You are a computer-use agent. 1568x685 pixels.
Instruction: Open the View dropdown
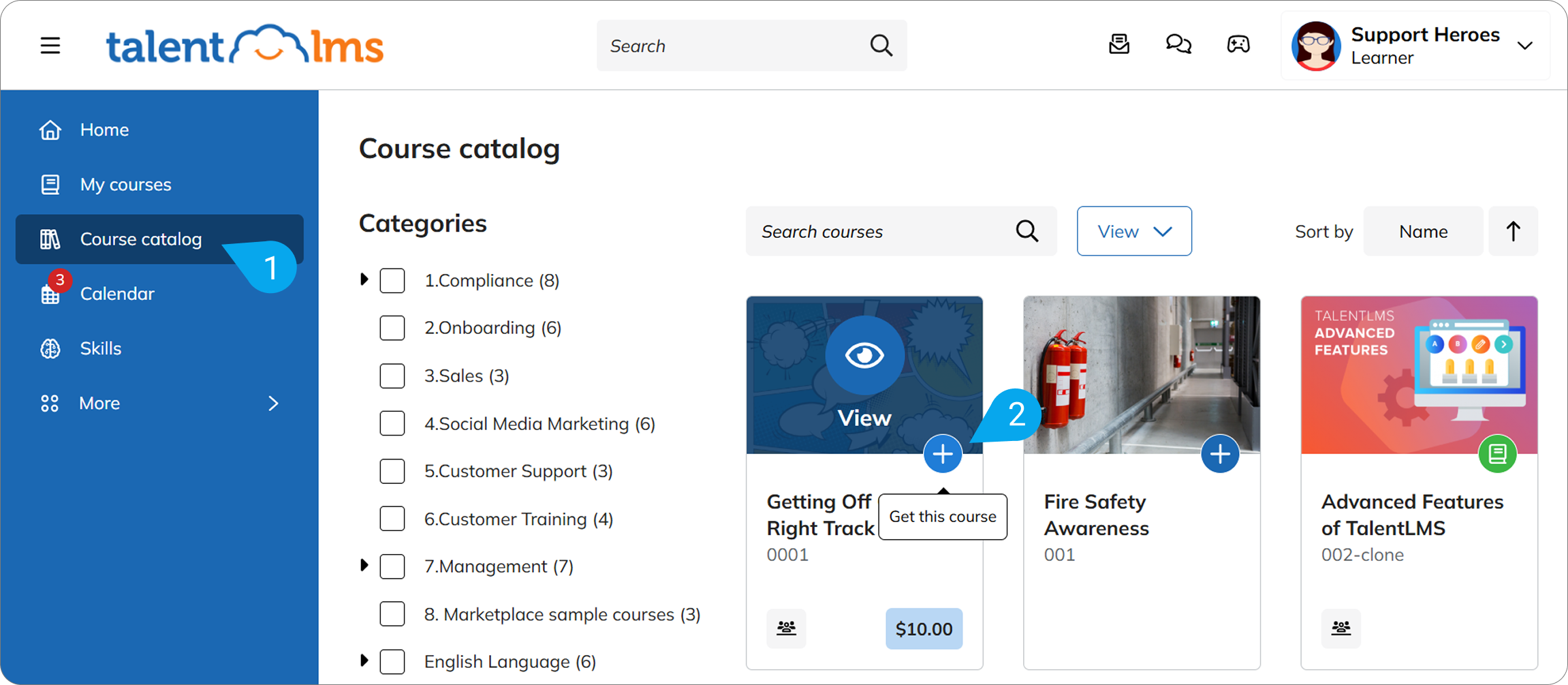[1134, 231]
